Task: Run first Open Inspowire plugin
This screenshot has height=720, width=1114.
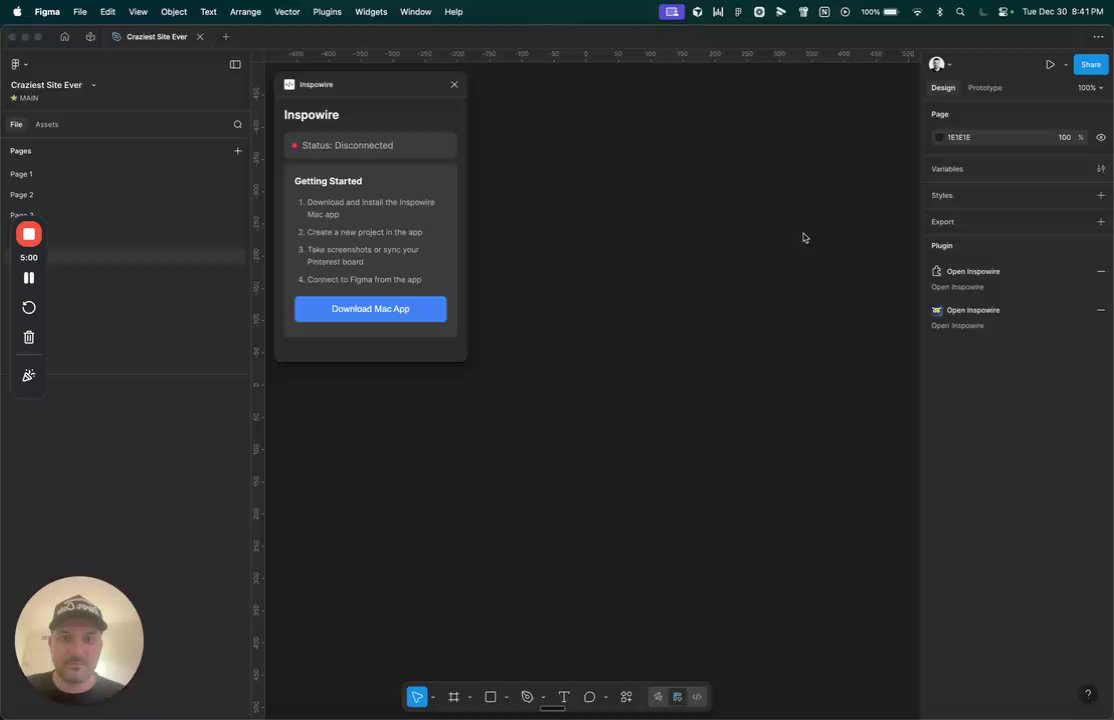Action: coord(973,272)
